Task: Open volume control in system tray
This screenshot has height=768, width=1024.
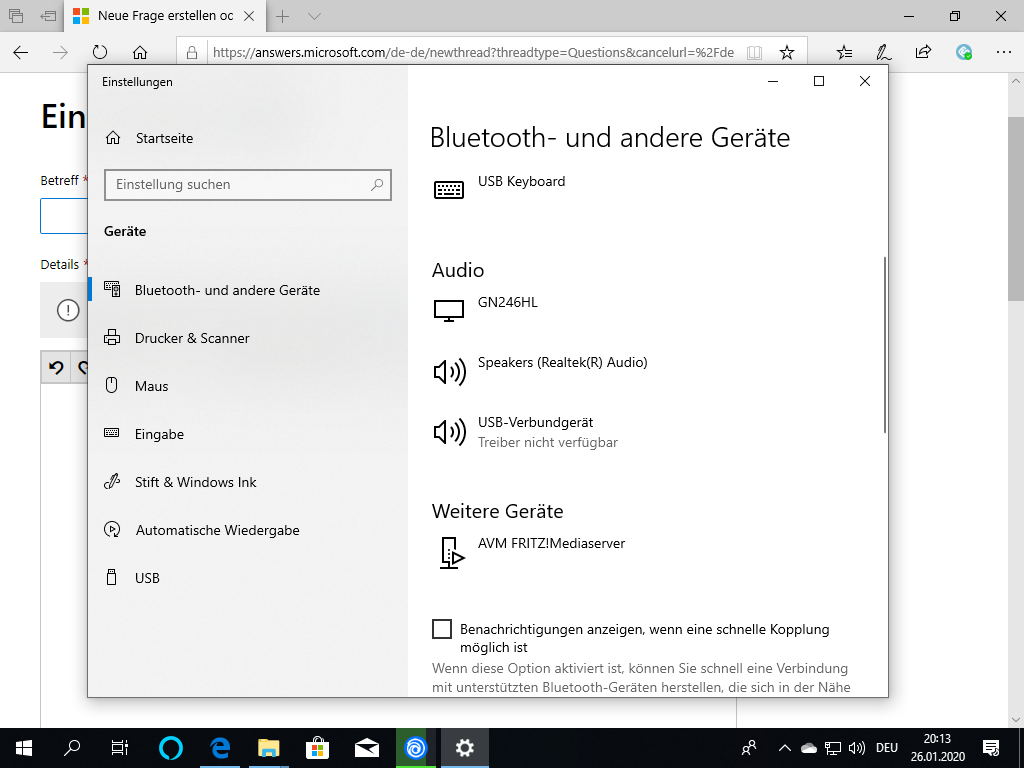Action: point(857,748)
